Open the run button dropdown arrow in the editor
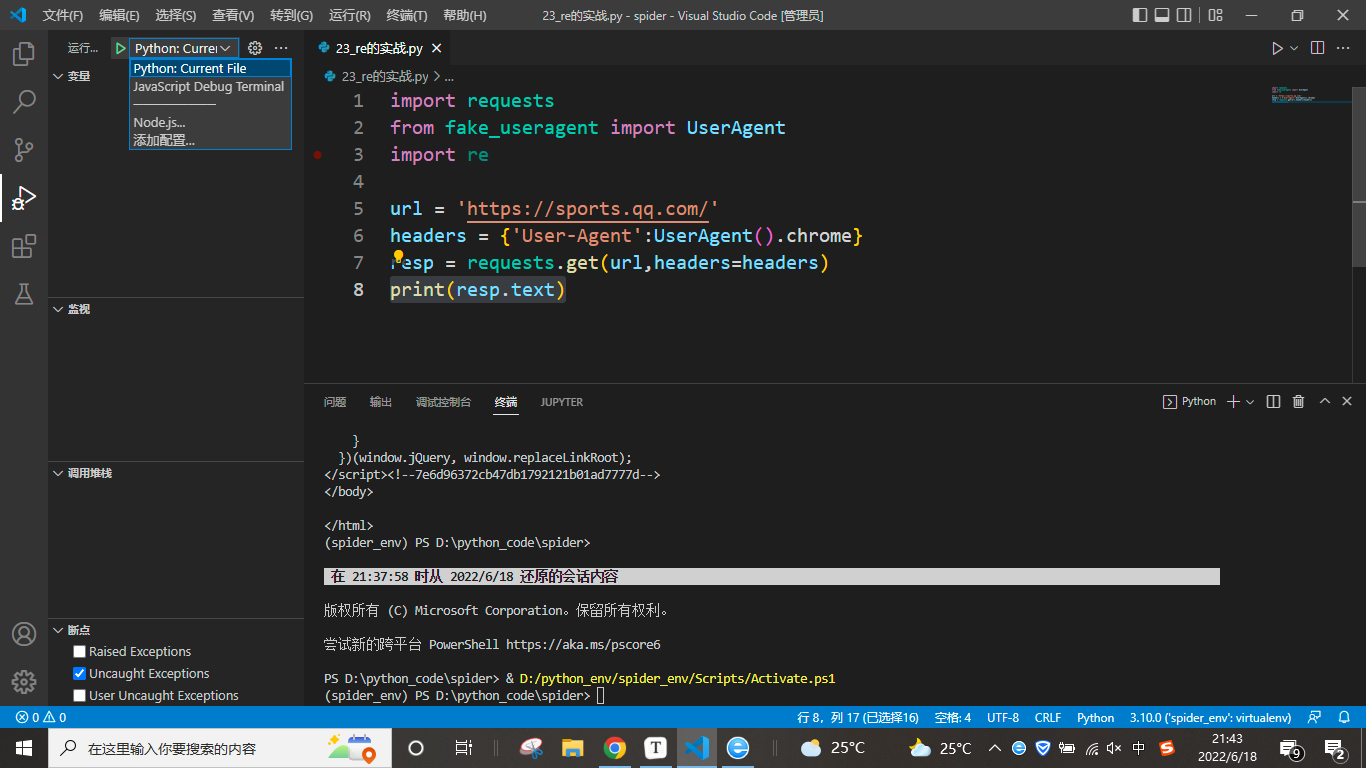Screen dimensions: 1366x768 pos(1294,48)
